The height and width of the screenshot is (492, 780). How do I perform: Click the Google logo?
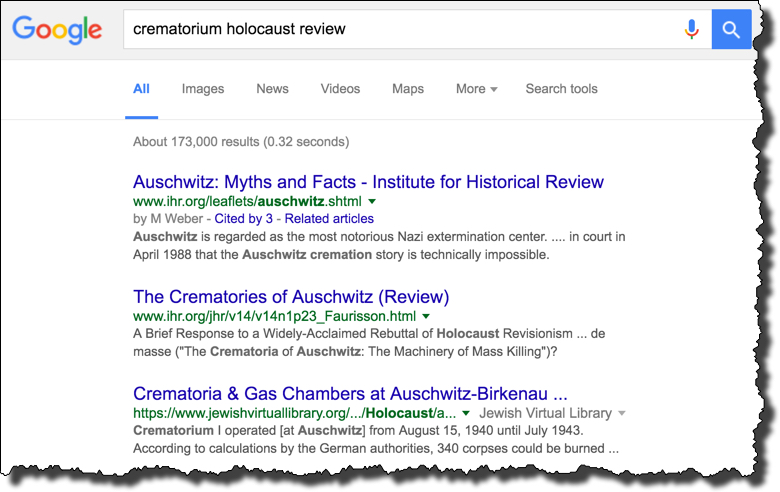(58, 29)
